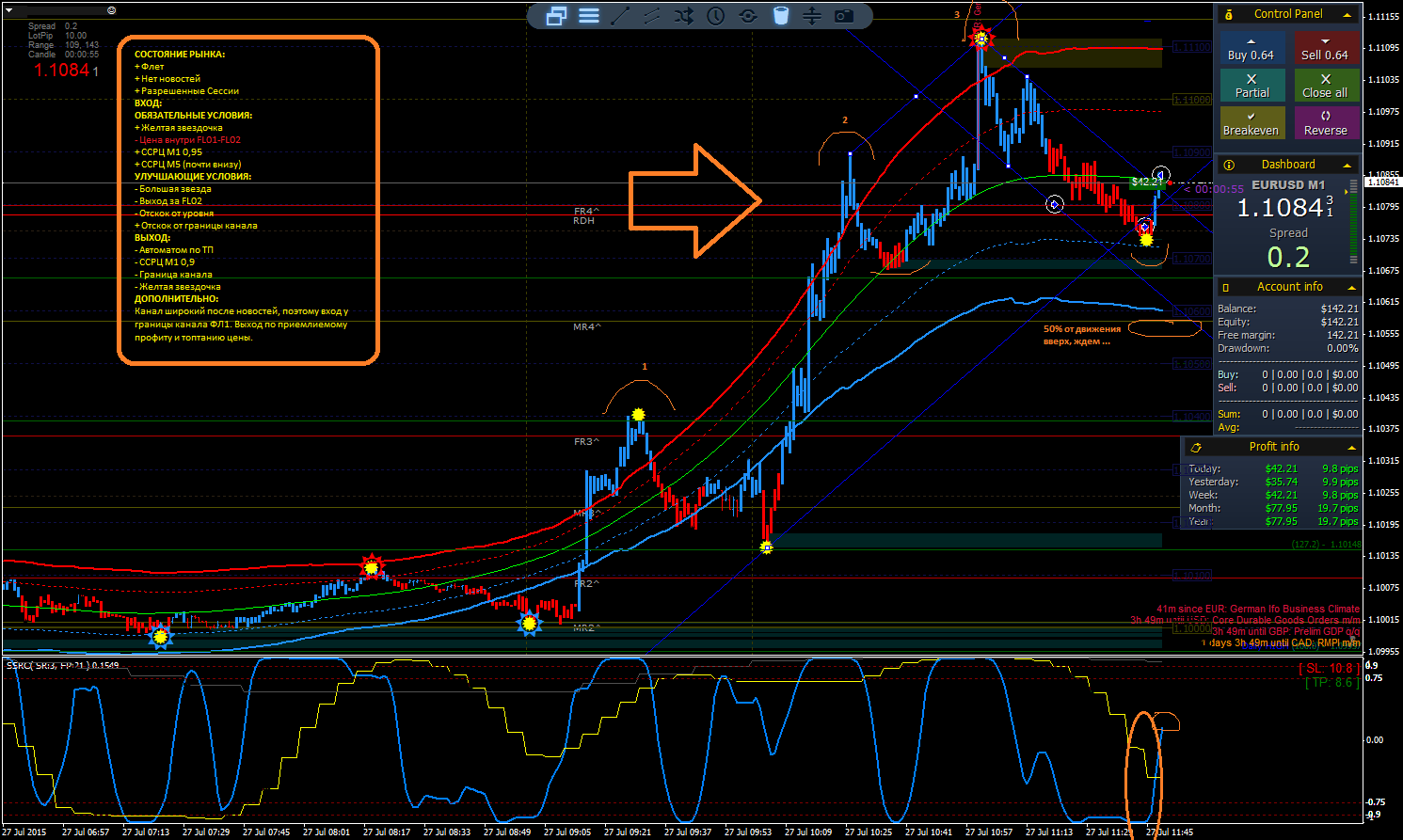The height and width of the screenshot is (840, 1403).
Task: Collapse the Dashboard section
Action: tap(1347, 166)
